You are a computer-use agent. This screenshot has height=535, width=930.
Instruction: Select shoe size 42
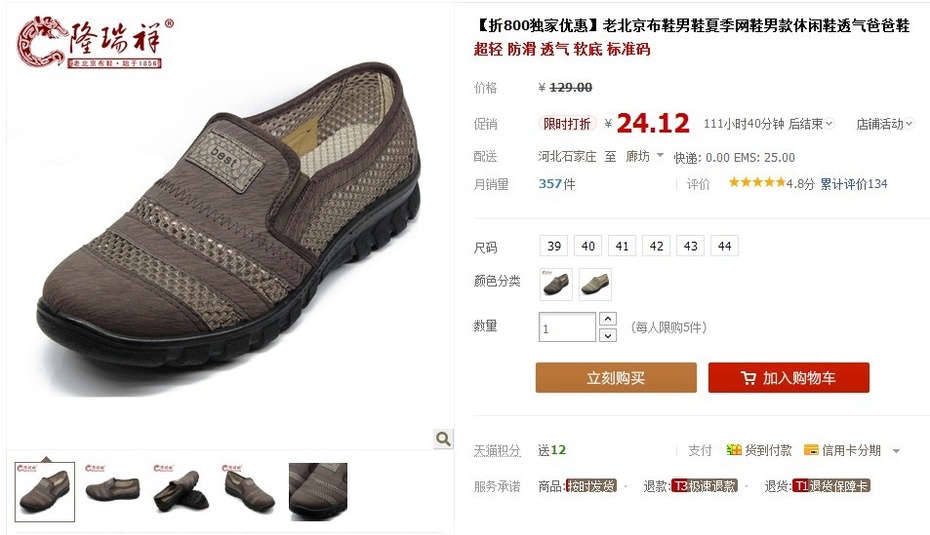[x=656, y=246]
